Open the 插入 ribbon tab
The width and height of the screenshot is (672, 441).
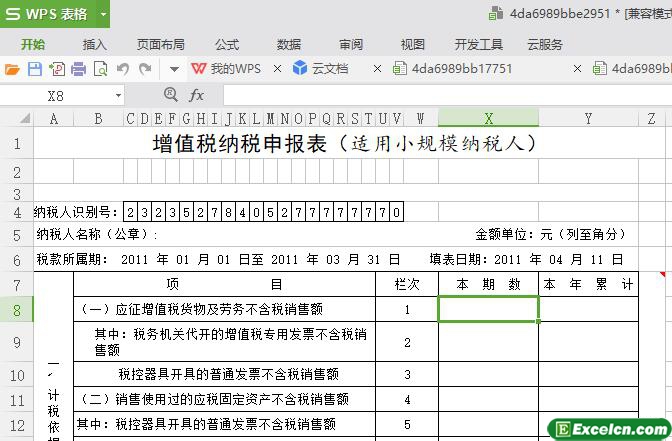coord(95,44)
